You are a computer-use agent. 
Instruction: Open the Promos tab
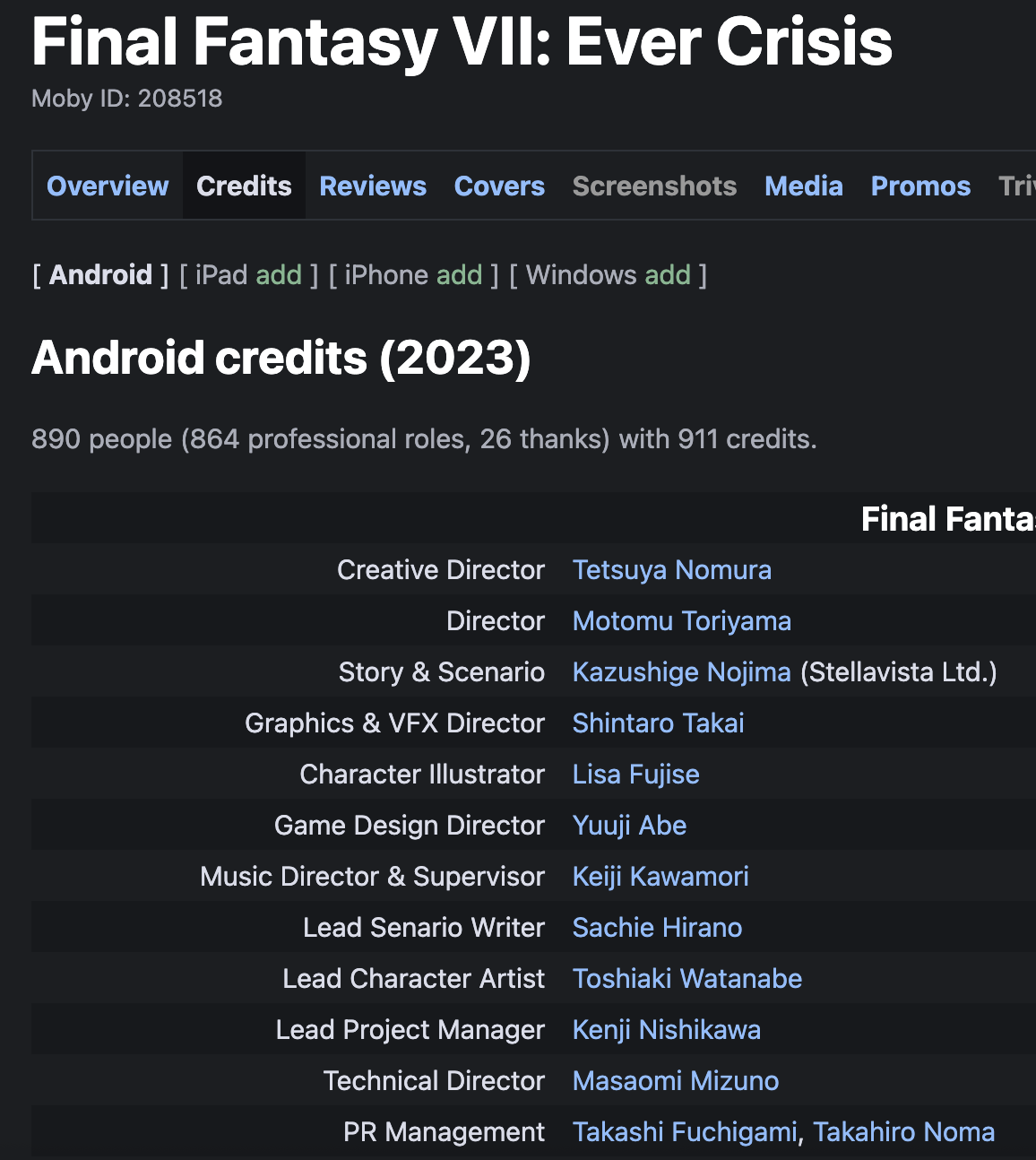click(920, 186)
